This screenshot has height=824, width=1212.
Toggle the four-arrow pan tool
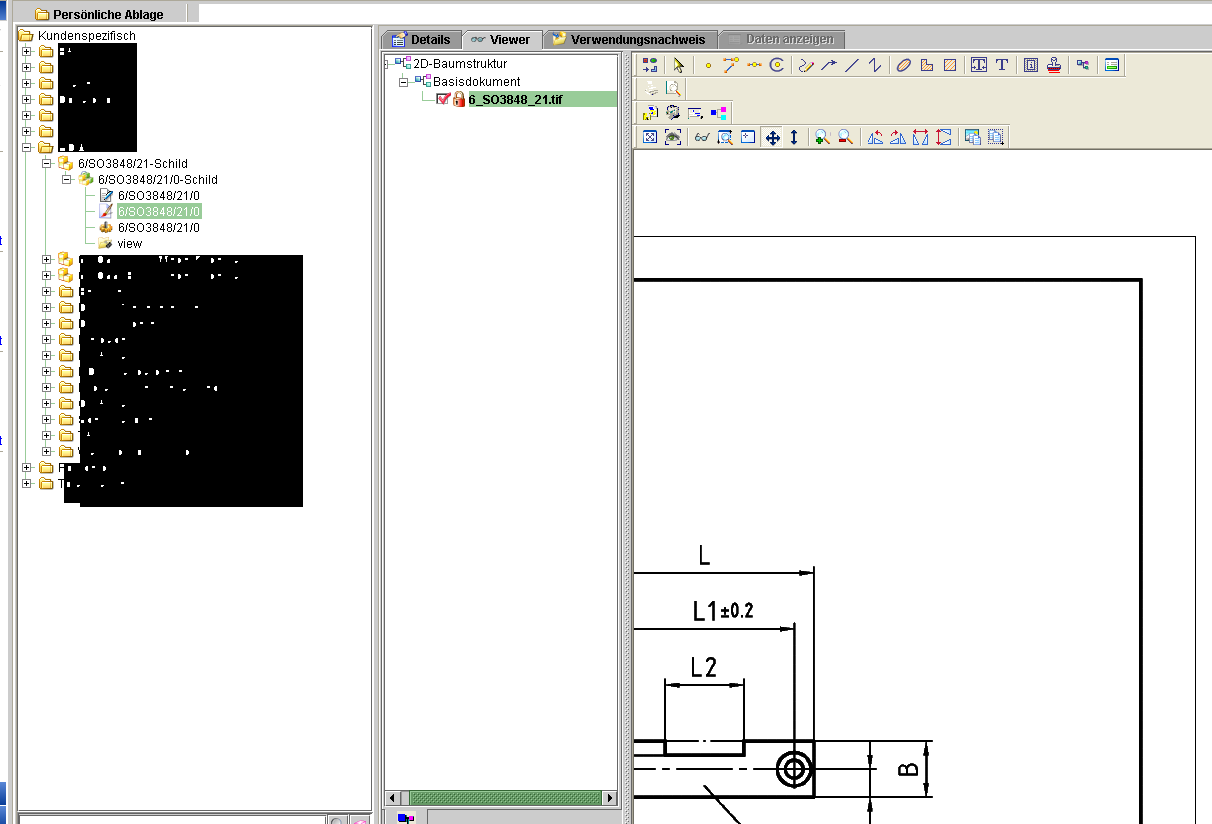(x=772, y=137)
